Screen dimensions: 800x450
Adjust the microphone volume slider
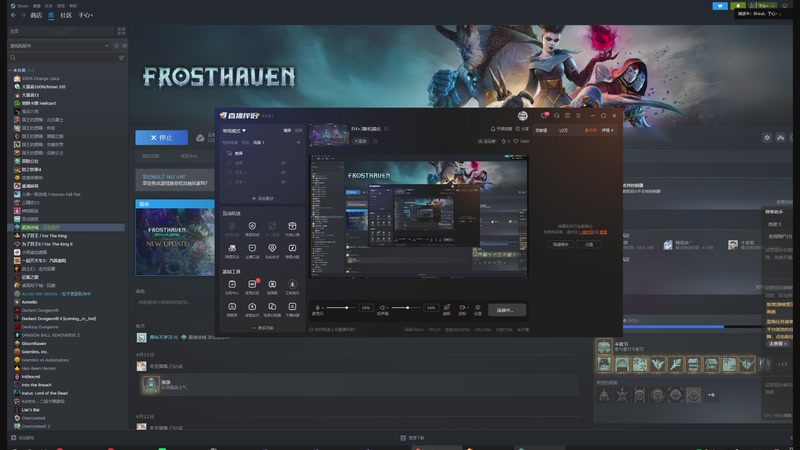(x=340, y=308)
